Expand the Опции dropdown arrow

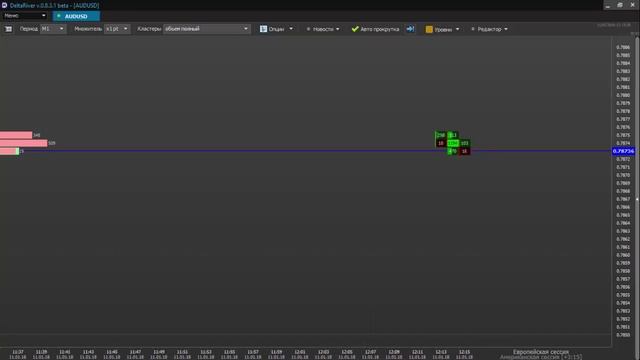tap(291, 29)
